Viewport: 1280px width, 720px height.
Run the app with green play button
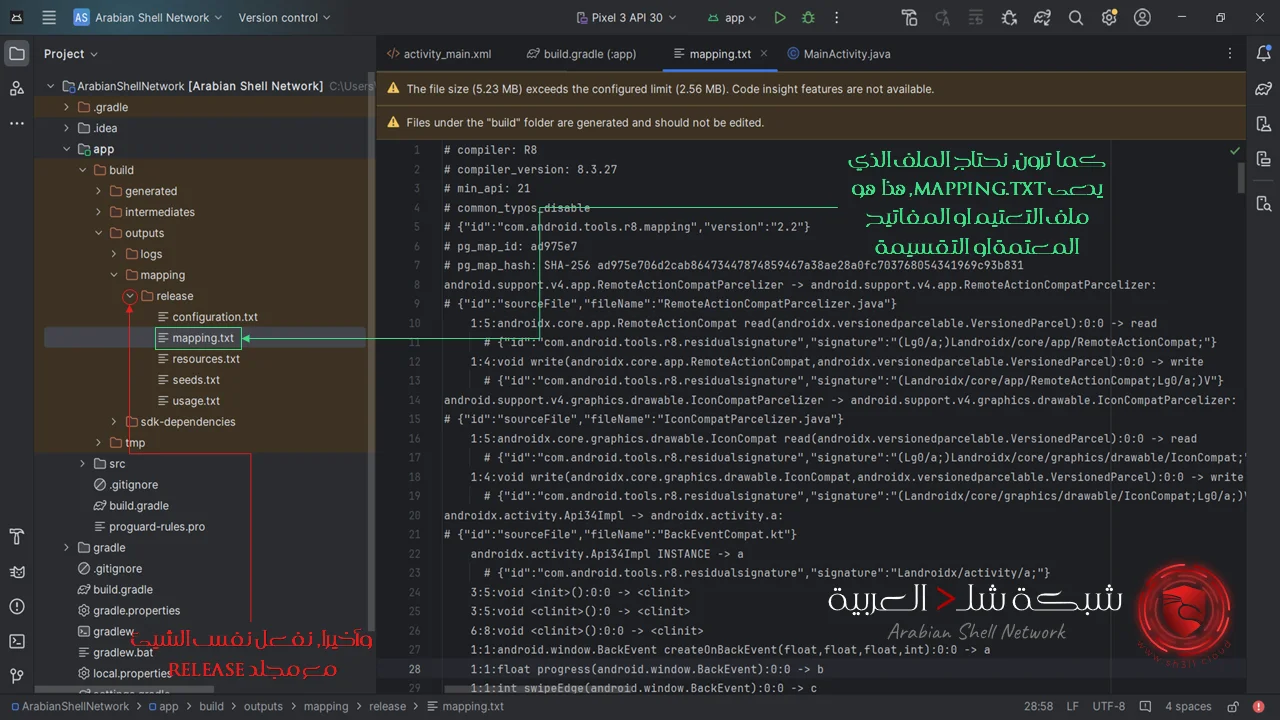coord(780,18)
